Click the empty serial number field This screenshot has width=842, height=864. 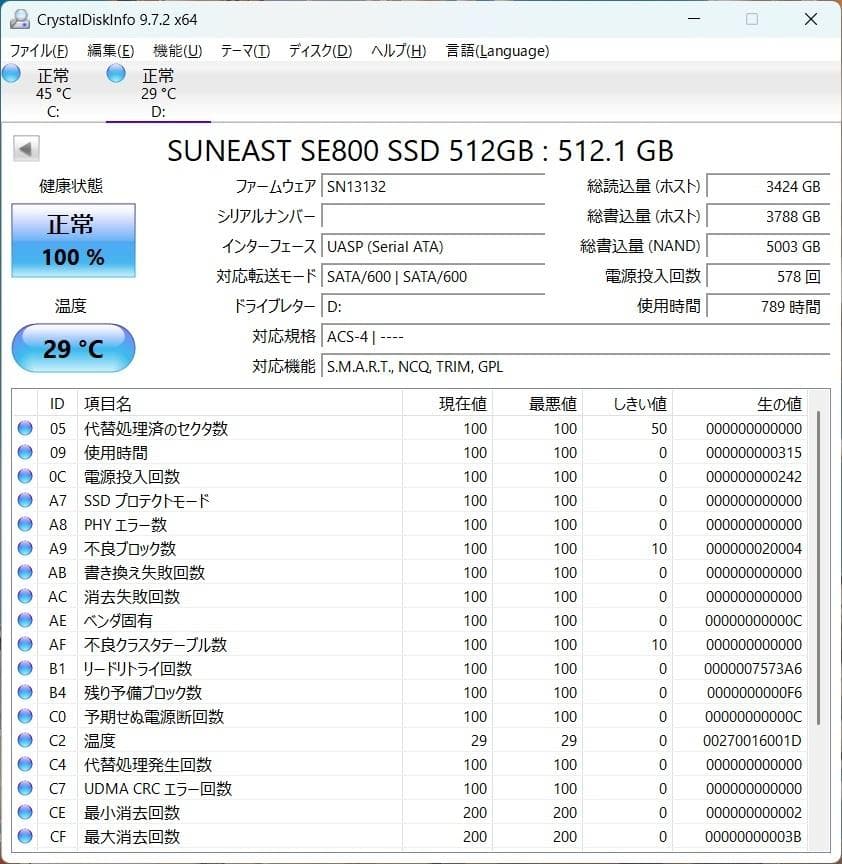[x=433, y=216]
